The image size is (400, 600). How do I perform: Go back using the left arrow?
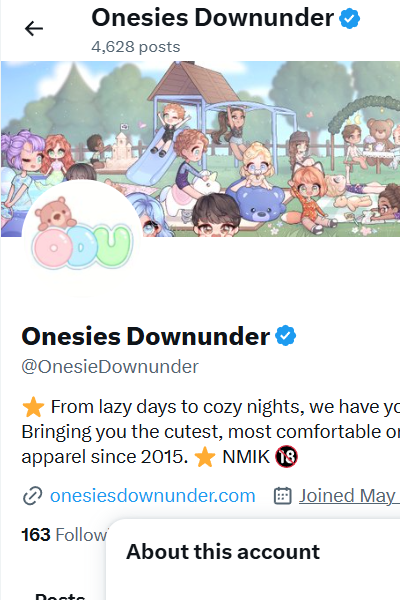tap(34, 29)
